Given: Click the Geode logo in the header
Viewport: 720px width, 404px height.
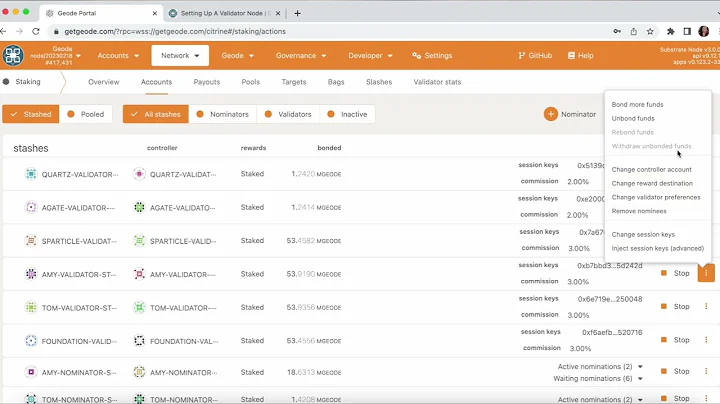Looking at the screenshot, I should [x=13, y=56].
